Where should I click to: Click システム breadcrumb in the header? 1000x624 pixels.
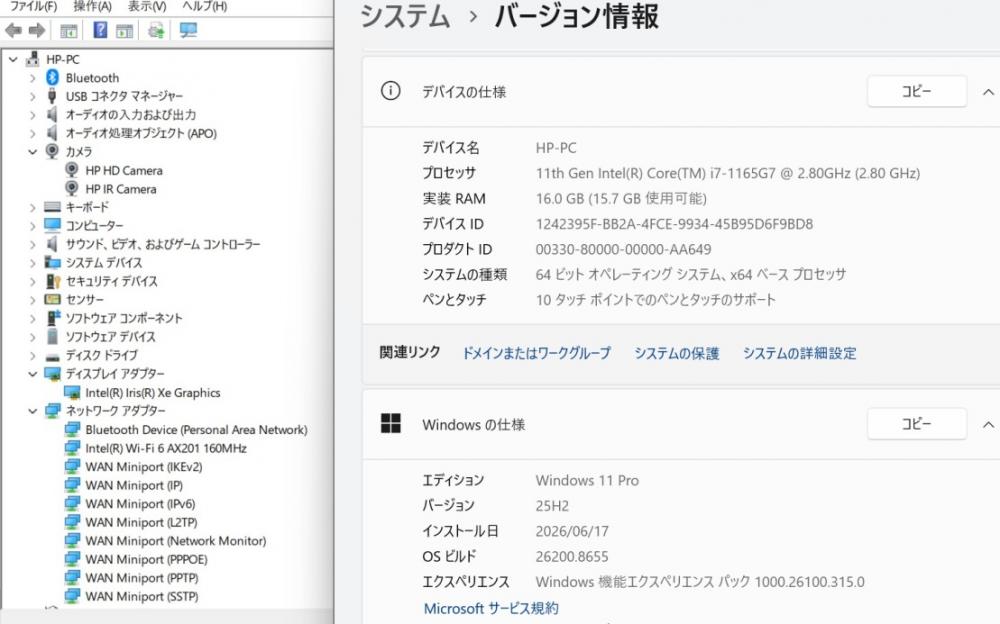(x=405, y=15)
